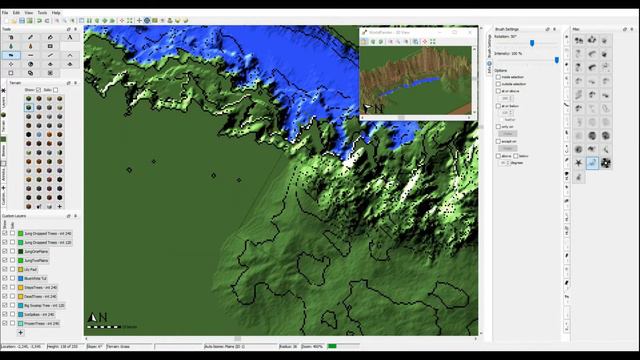Enable the only on checkbox
This screenshot has height=360, width=640.
pos(498,127)
